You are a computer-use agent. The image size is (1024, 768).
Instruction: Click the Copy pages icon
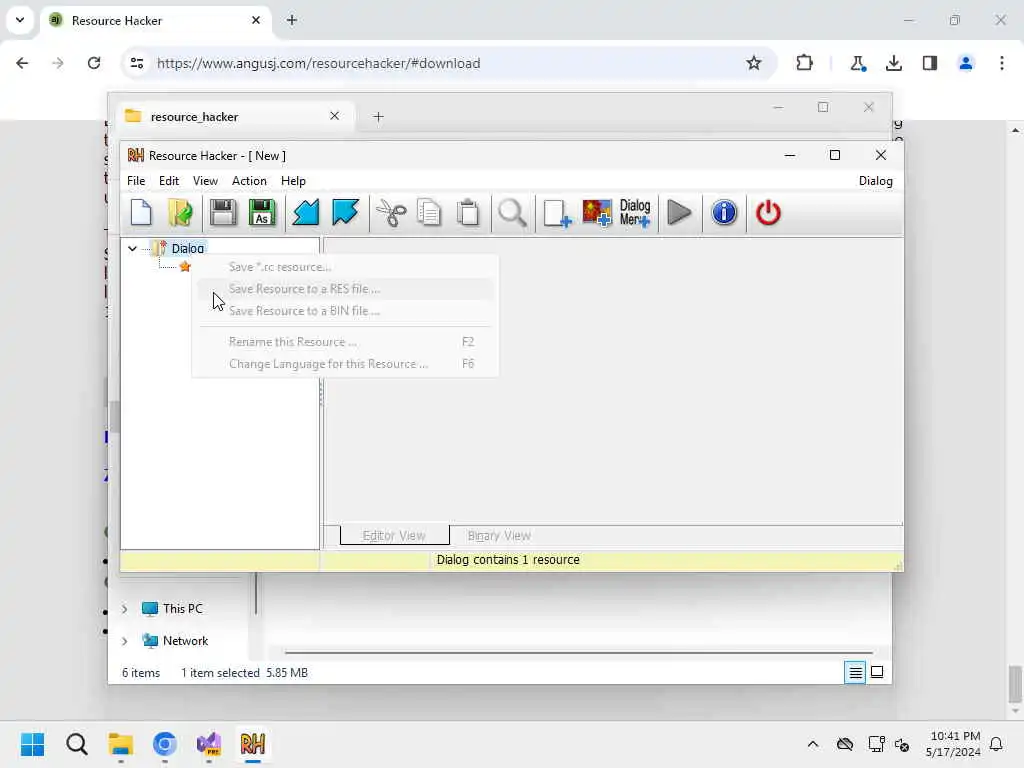coord(429,213)
